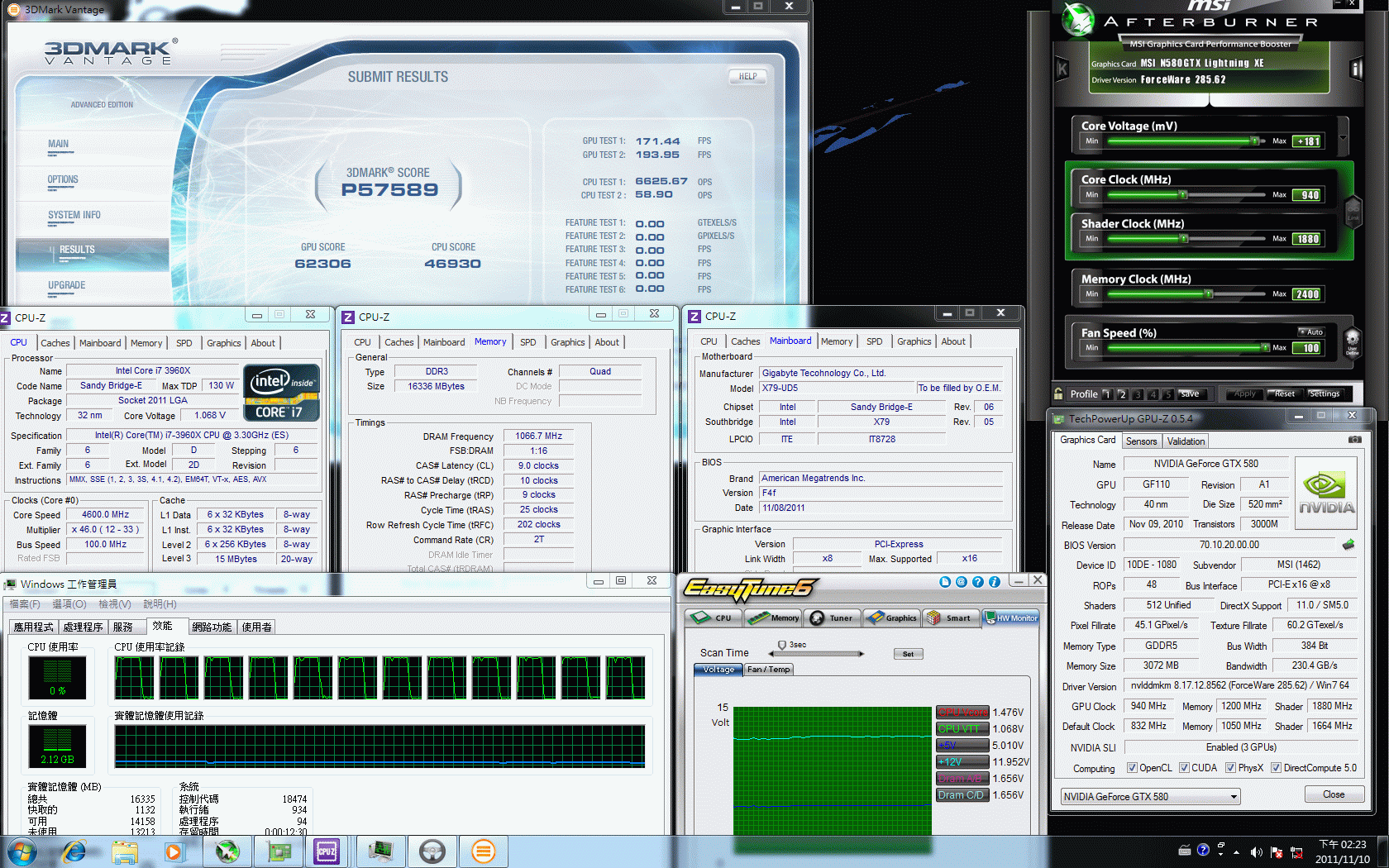This screenshot has height=868, width=1389.
Task: Toggle the PhysX checkbox in GPU-Z
Action: (x=1230, y=768)
